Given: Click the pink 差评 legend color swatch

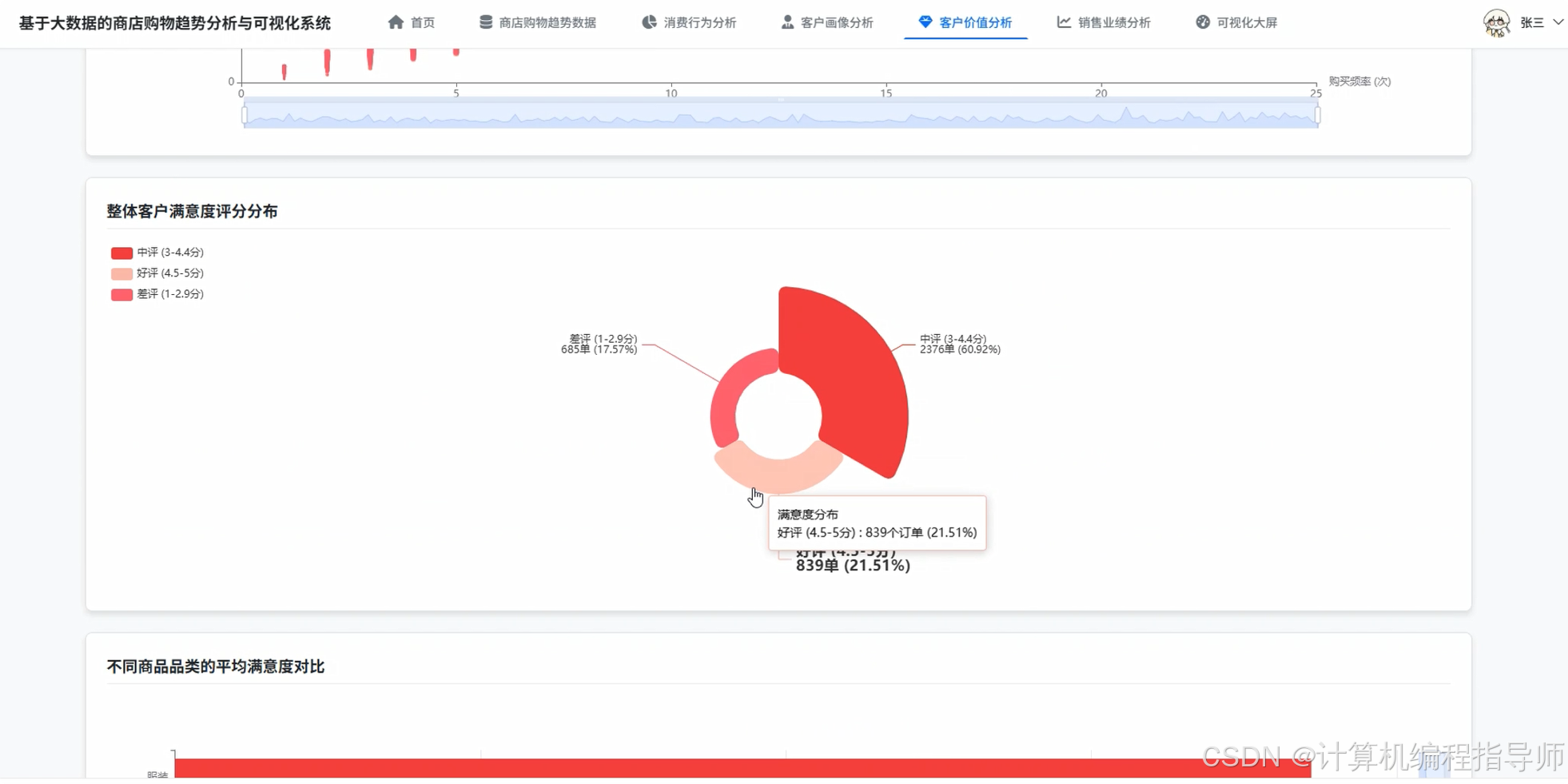Looking at the screenshot, I should 121,295.
